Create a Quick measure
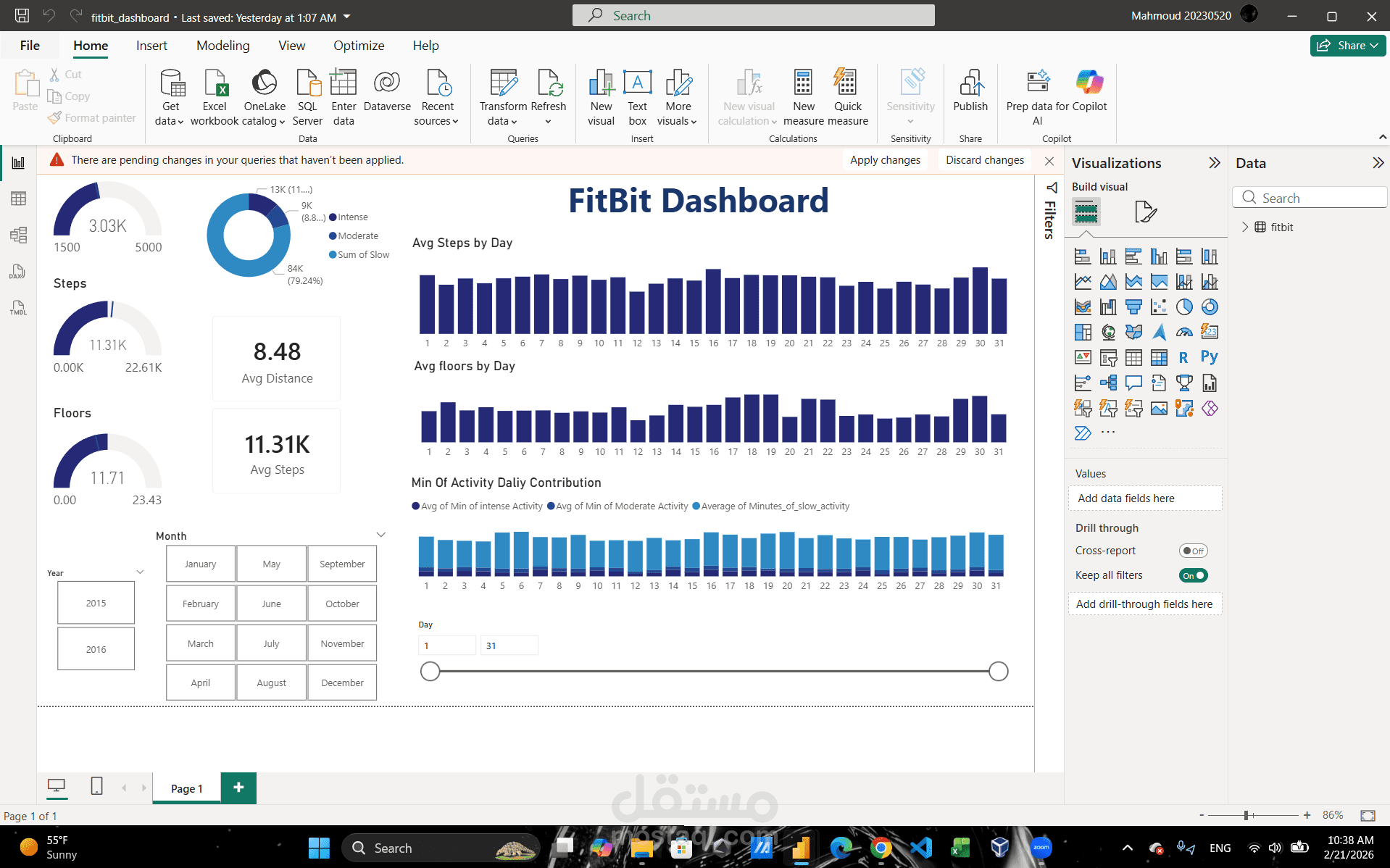 [x=847, y=98]
